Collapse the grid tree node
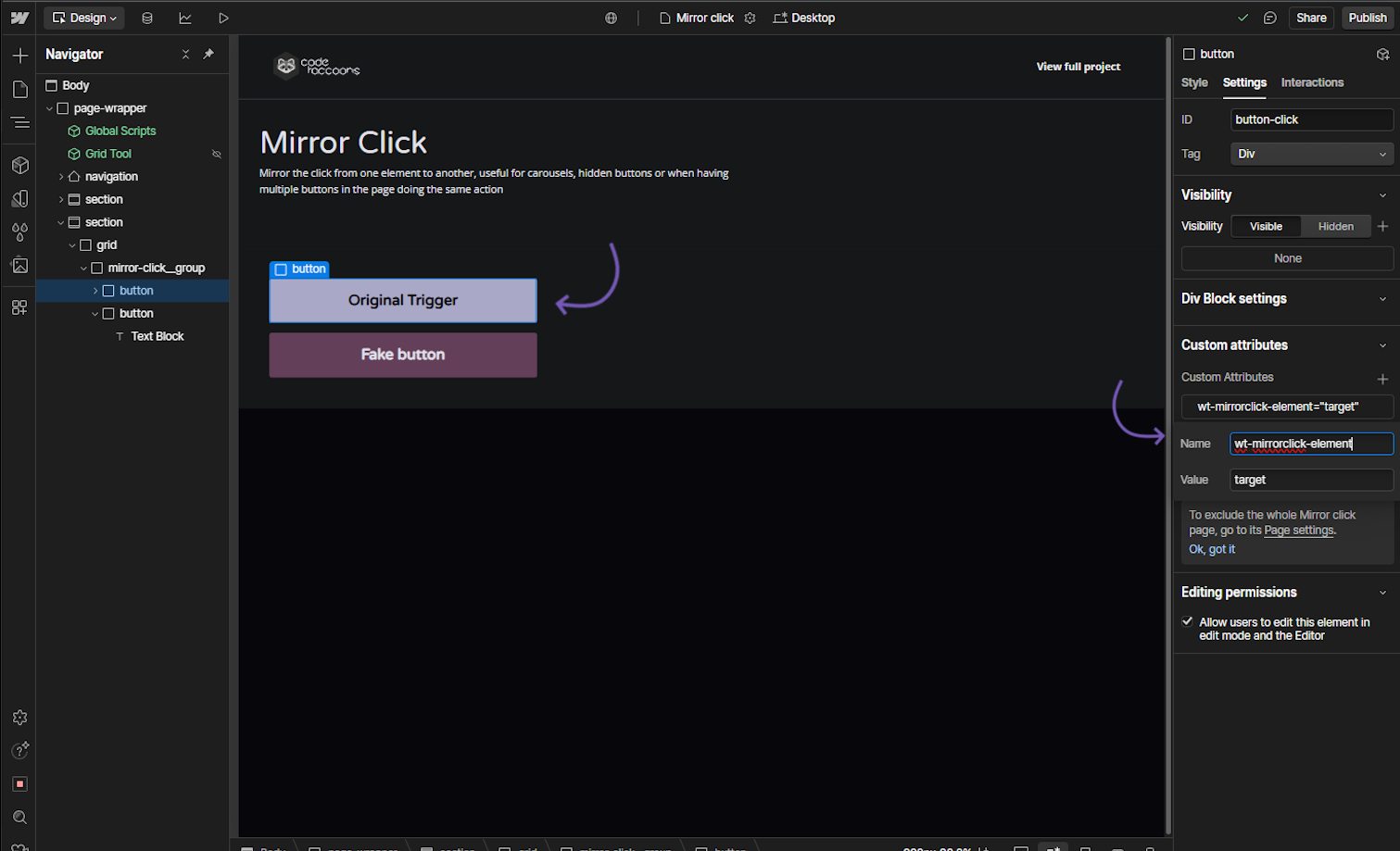This screenshot has height=851, width=1400. pos(72,245)
